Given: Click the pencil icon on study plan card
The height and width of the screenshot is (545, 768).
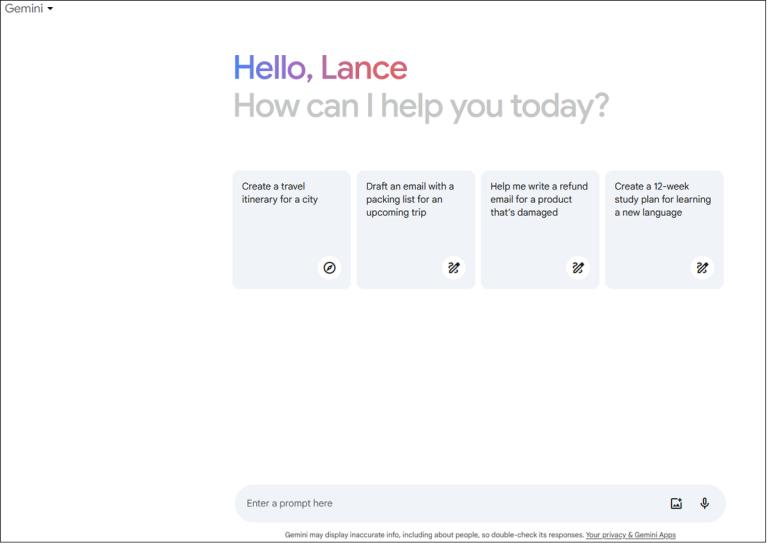Looking at the screenshot, I should (702, 268).
